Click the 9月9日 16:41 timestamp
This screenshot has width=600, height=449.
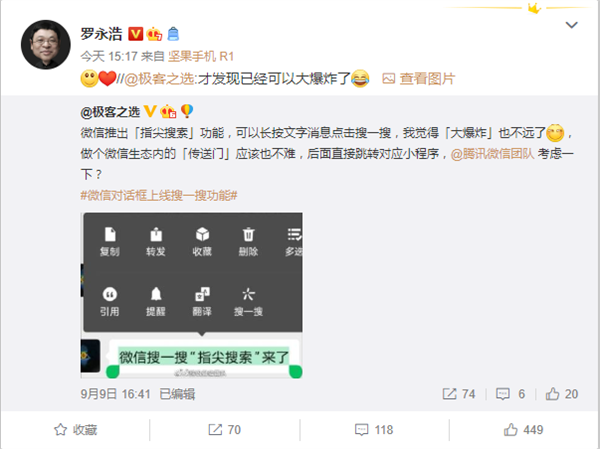[x=115, y=394]
